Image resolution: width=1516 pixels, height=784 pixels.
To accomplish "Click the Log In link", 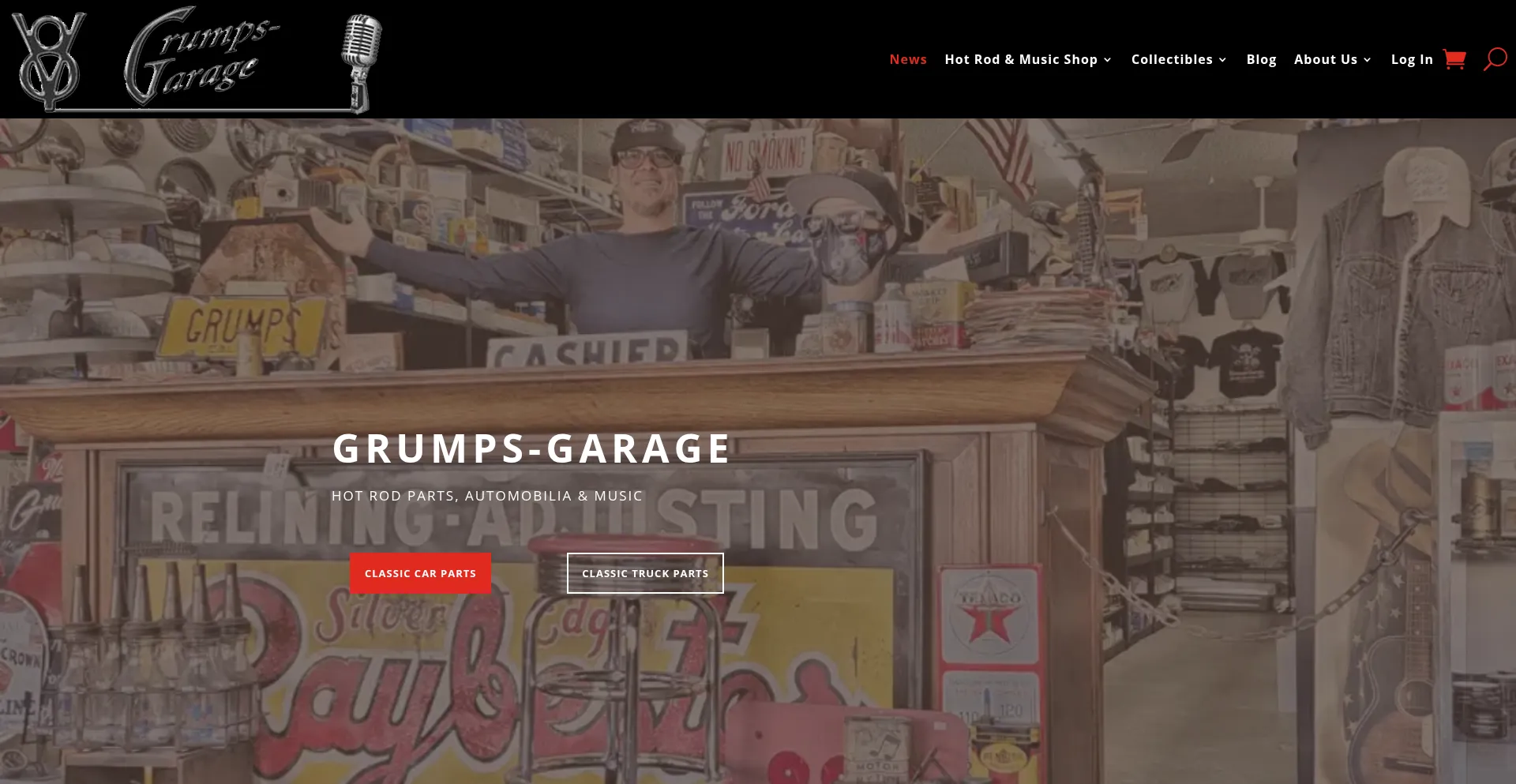I will (x=1411, y=59).
